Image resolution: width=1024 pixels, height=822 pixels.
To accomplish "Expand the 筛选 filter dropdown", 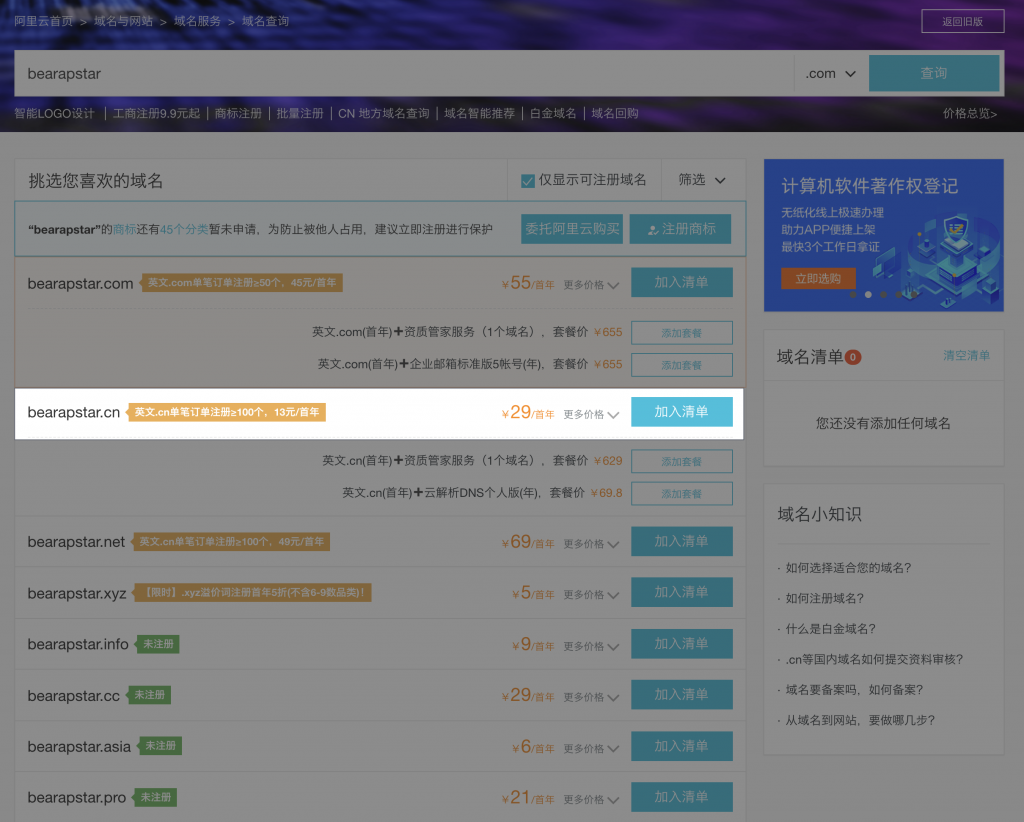I will click(x=702, y=180).
